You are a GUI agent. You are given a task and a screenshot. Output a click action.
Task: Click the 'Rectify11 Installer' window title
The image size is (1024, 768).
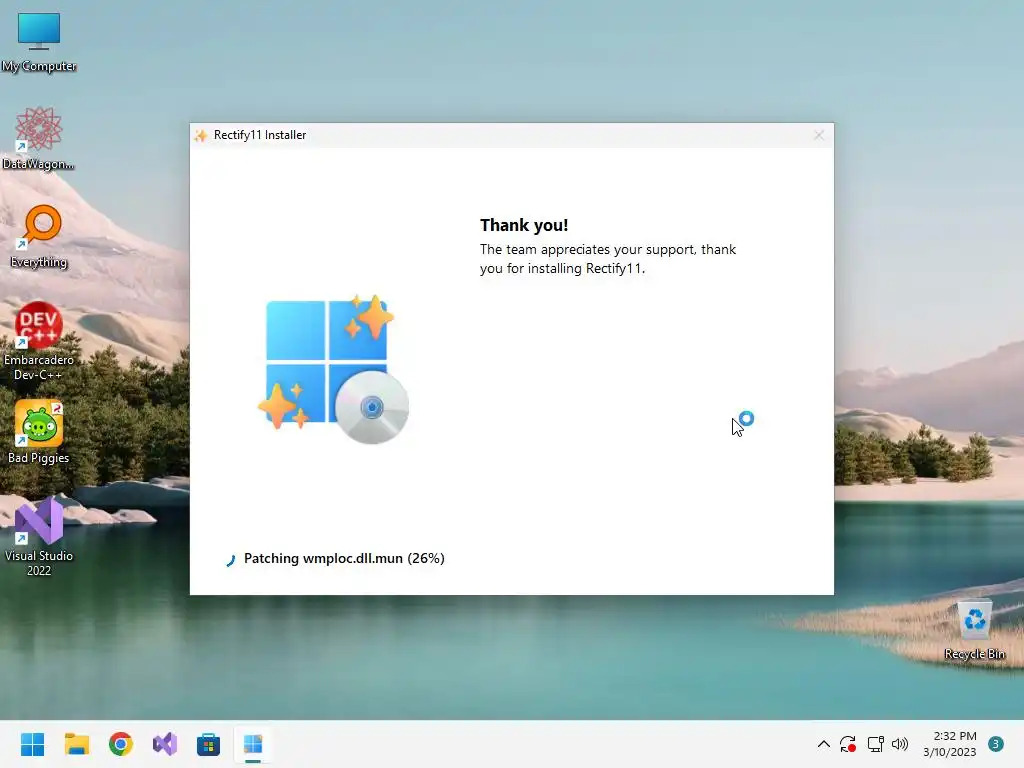[260, 135]
